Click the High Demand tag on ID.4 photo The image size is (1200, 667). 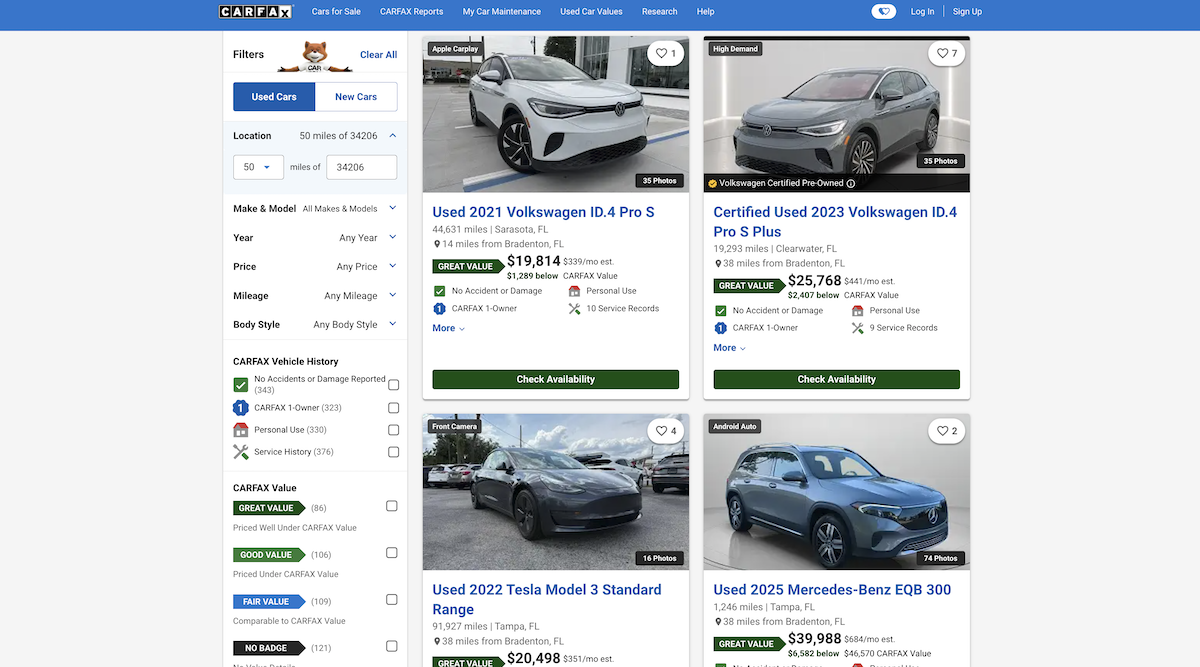tap(736, 49)
